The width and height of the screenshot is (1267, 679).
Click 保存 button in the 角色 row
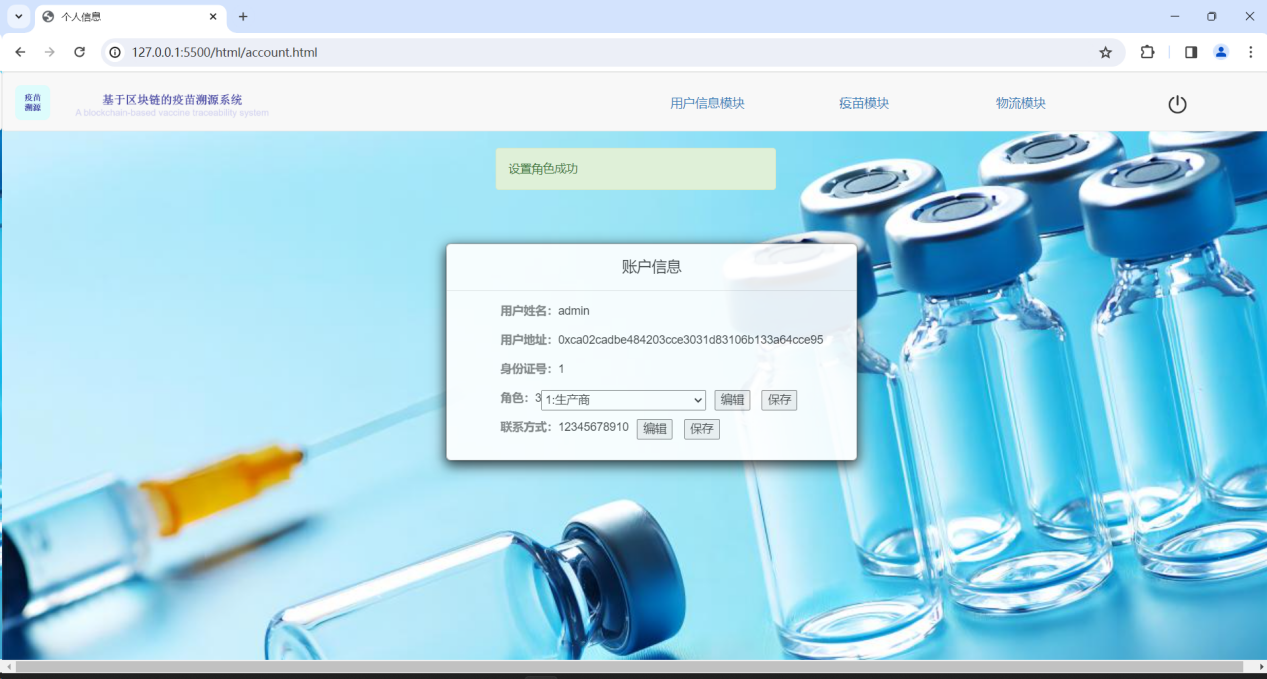(779, 400)
